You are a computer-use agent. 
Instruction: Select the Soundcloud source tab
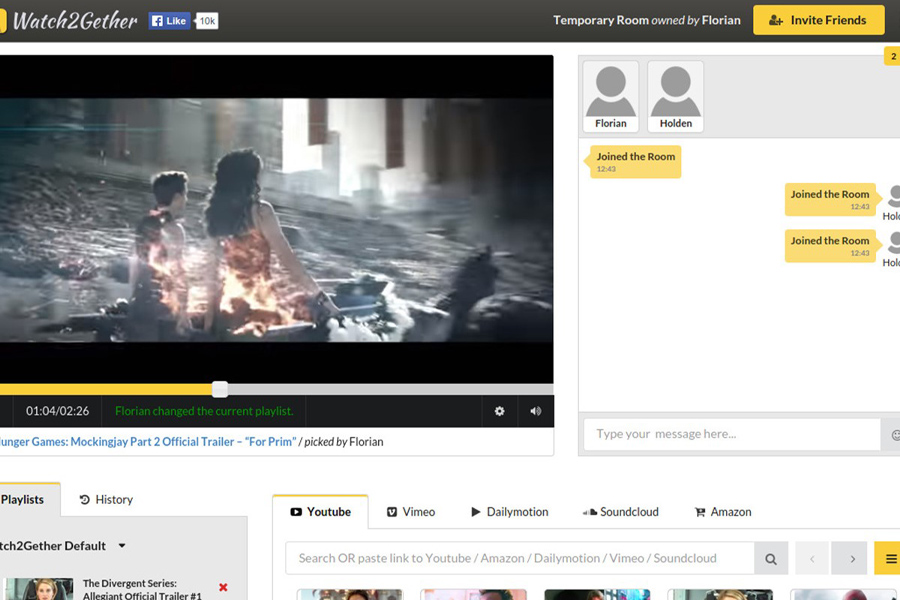point(620,512)
